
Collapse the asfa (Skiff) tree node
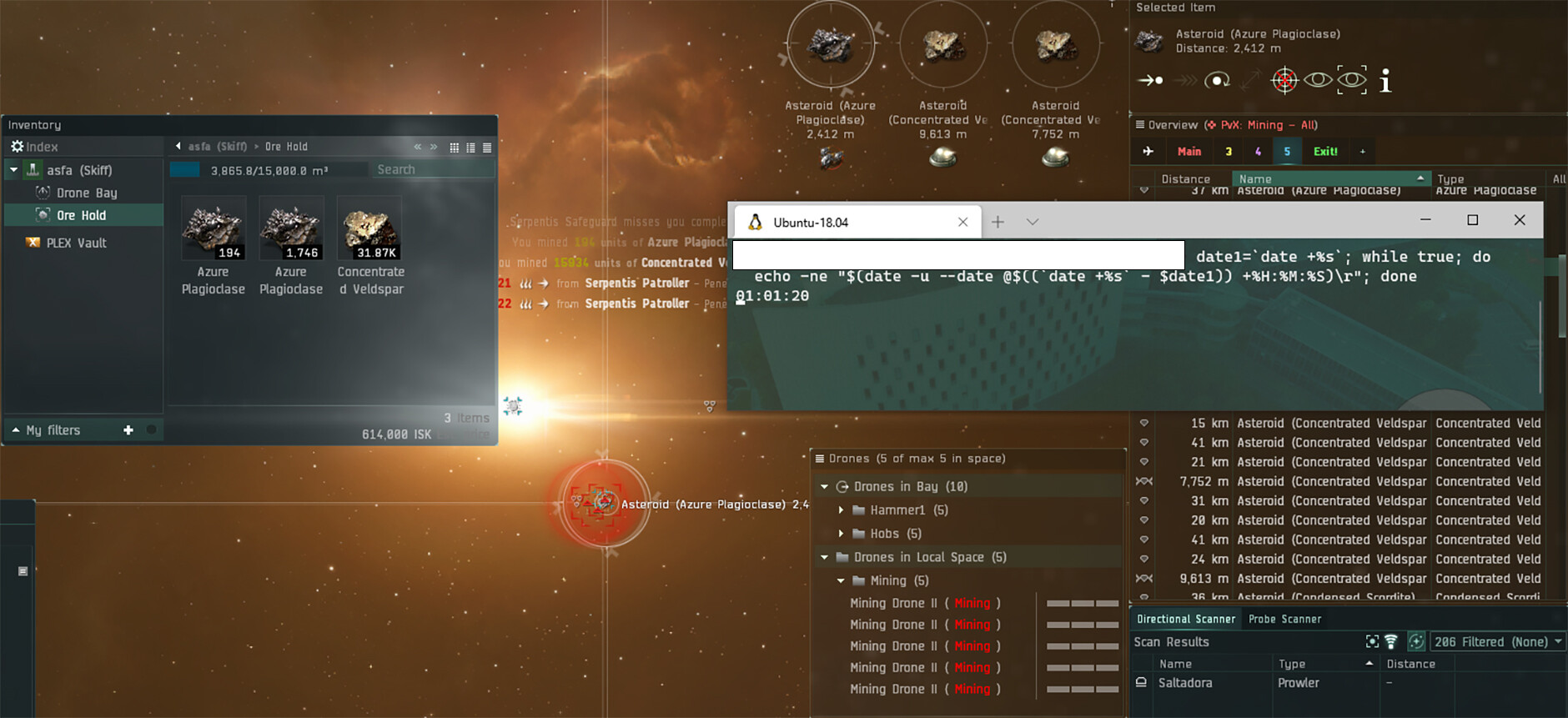[13, 170]
